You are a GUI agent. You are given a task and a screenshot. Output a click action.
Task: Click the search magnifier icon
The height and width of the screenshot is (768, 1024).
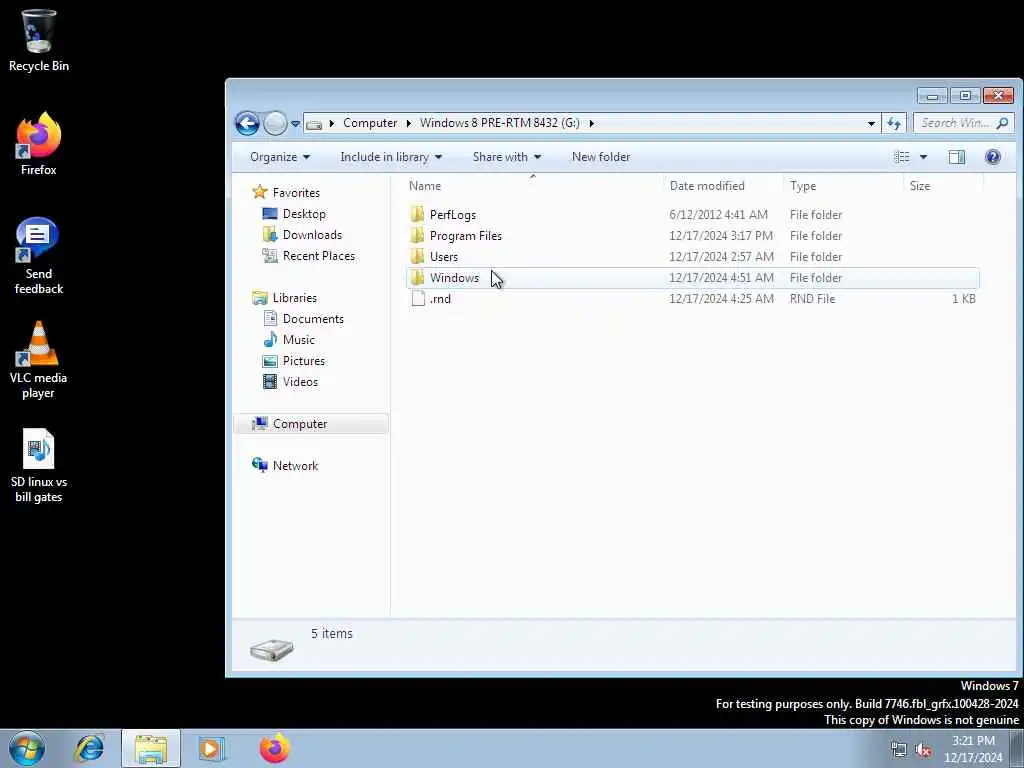tap(1002, 123)
